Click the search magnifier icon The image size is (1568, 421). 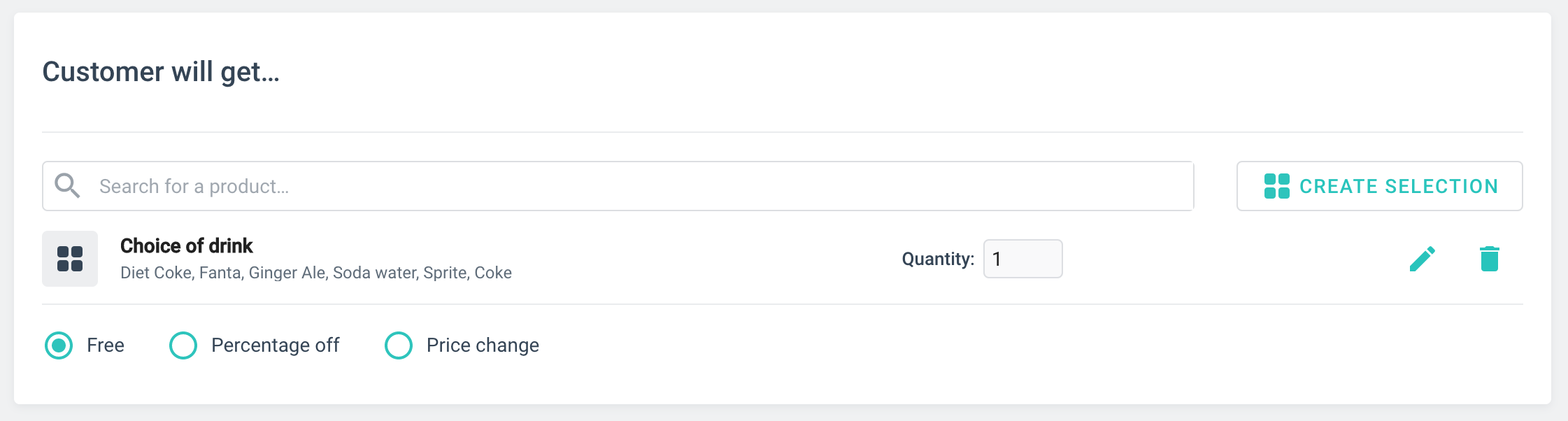[x=67, y=186]
